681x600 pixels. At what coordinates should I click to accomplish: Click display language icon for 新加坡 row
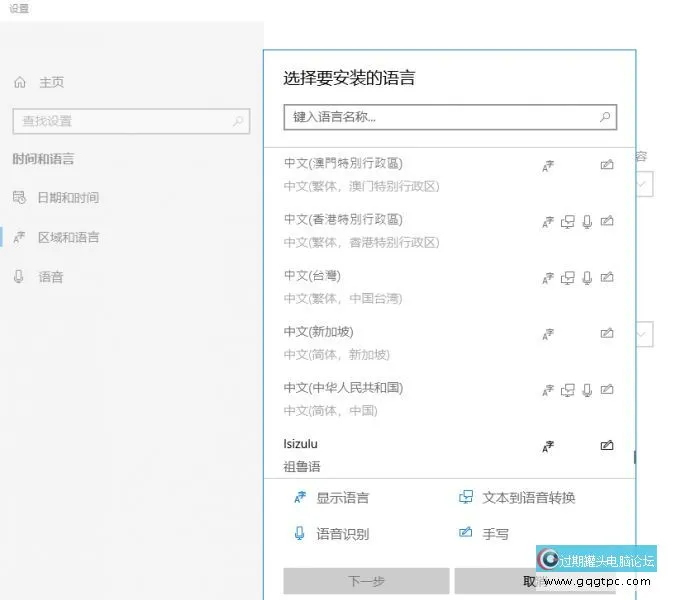click(x=548, y=334)
